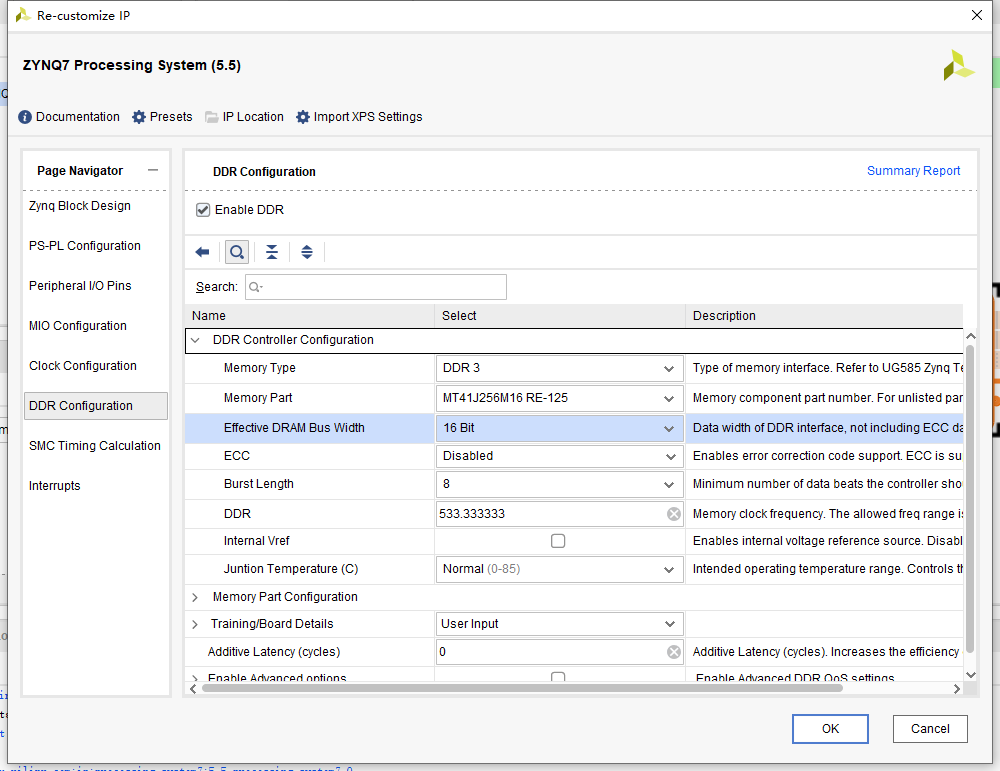Select DDR Configuration page

(96, 406)
